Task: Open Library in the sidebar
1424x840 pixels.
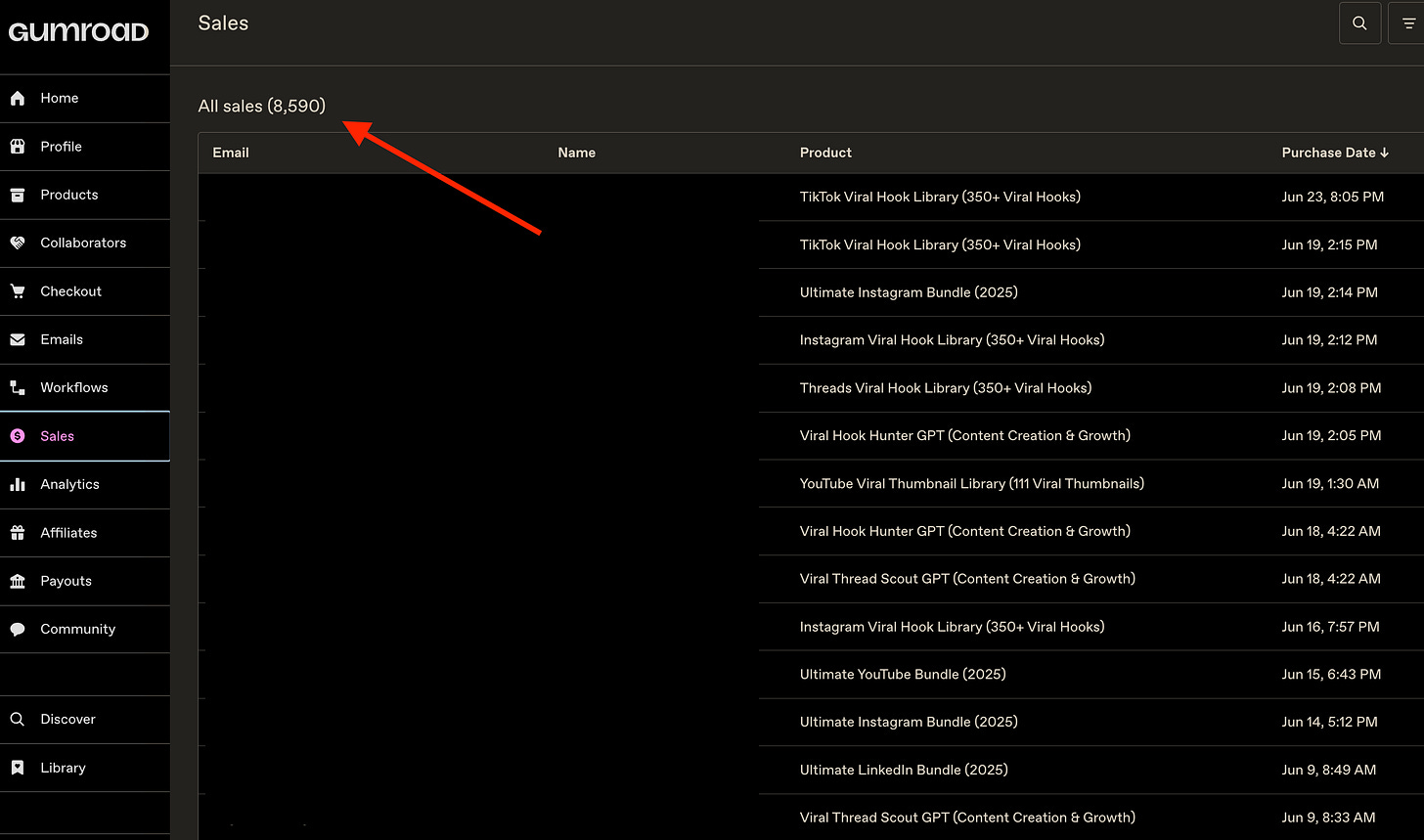Action: click(85, 768)
